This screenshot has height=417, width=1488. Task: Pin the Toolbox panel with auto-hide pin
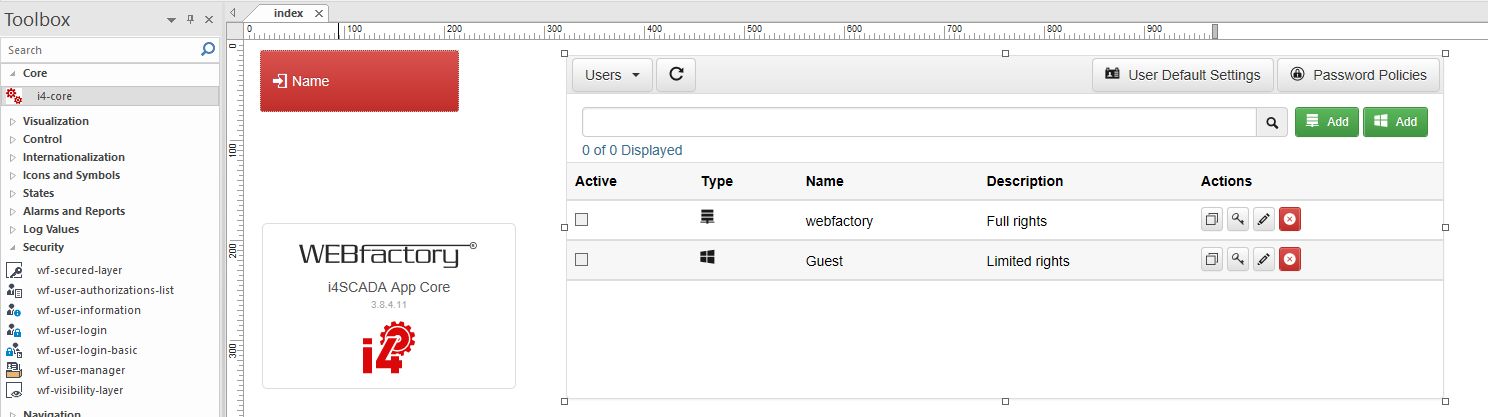point(190,20)
